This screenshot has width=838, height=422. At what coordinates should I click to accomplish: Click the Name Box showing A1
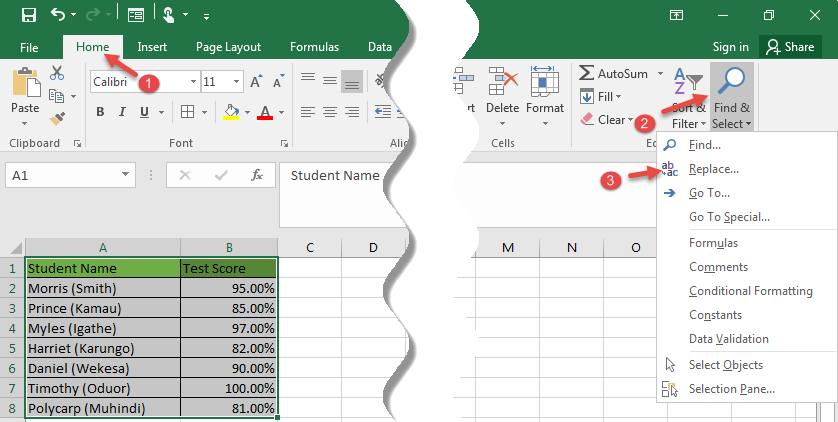point(70,175)
